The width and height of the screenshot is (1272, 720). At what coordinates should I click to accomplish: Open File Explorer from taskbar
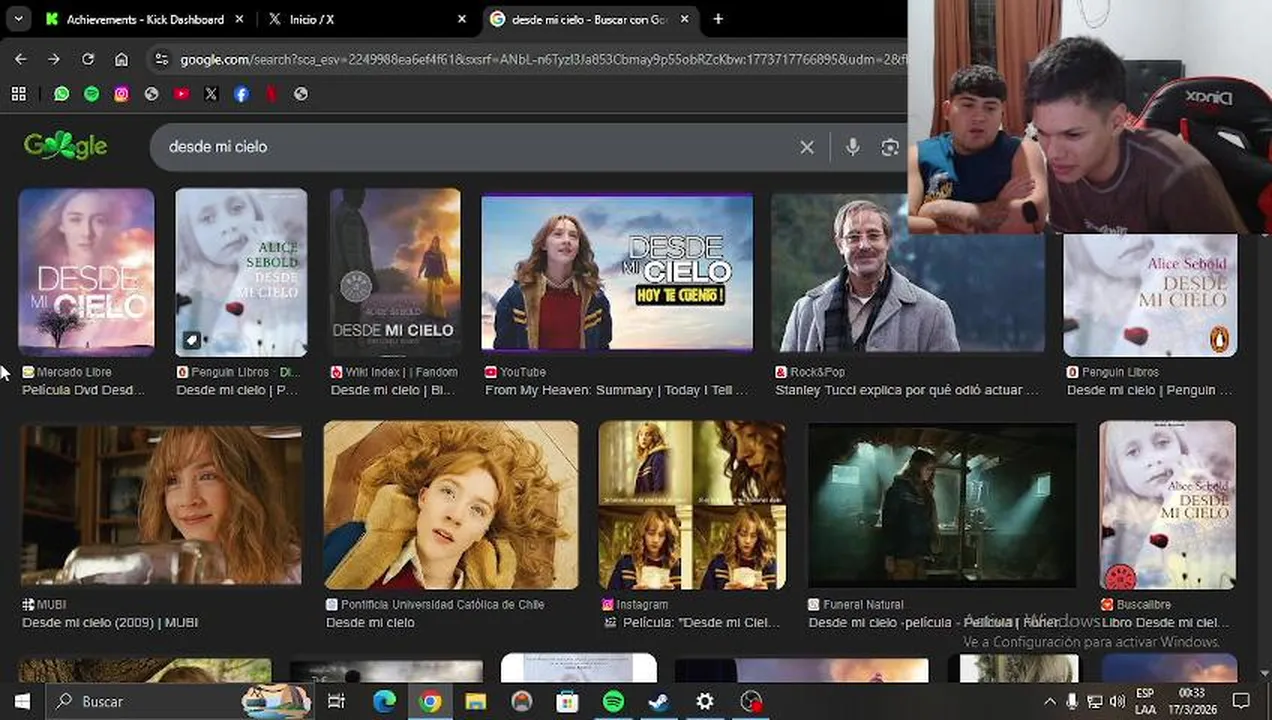coord(475,701)
